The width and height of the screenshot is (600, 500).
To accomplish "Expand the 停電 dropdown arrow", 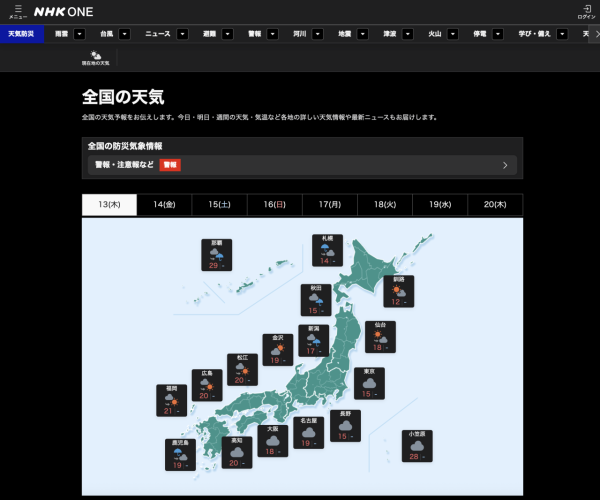I will pyautogui.click(x=498, y=34).
